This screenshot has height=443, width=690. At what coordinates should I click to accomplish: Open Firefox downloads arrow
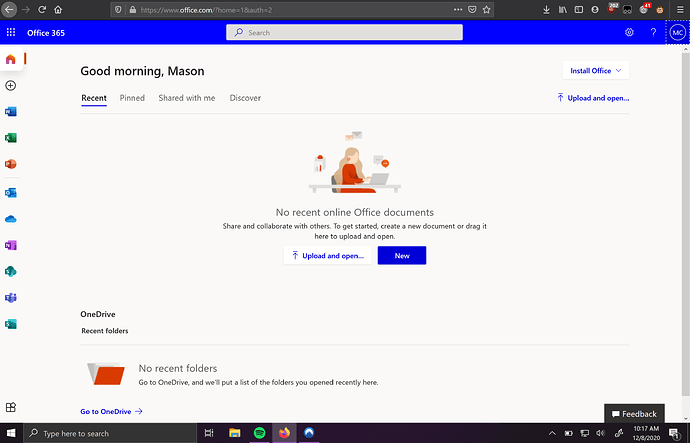[x=546, y=9]
